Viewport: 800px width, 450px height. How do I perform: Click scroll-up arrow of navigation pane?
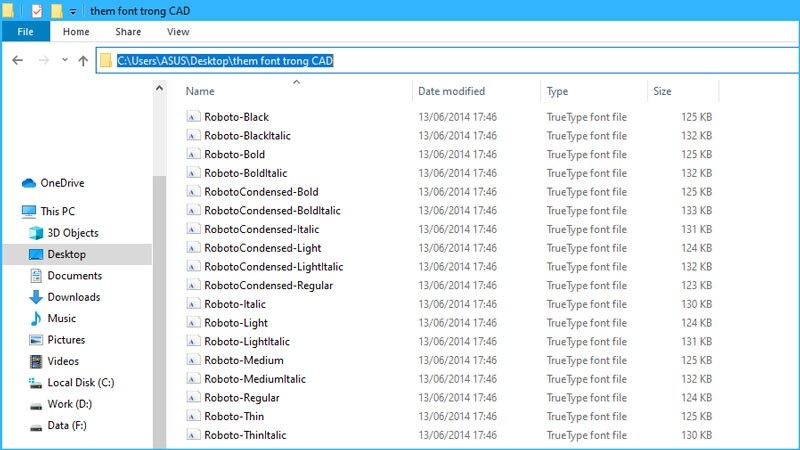(160, 88)
